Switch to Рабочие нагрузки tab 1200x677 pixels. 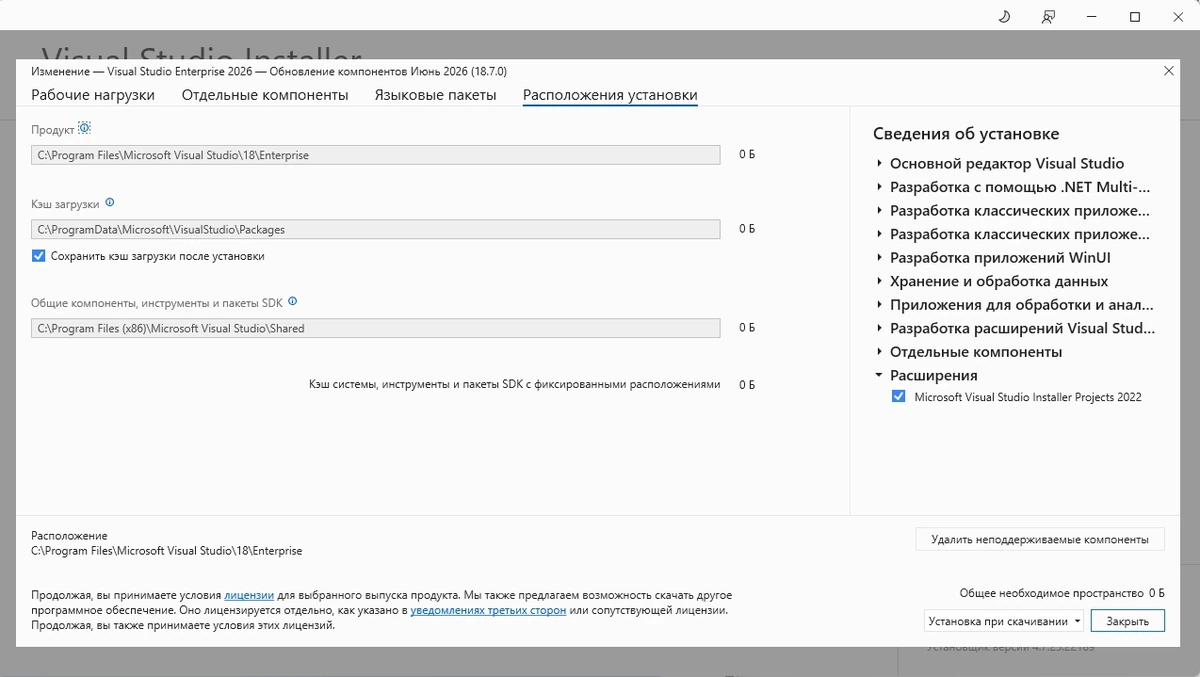[93, 95]
